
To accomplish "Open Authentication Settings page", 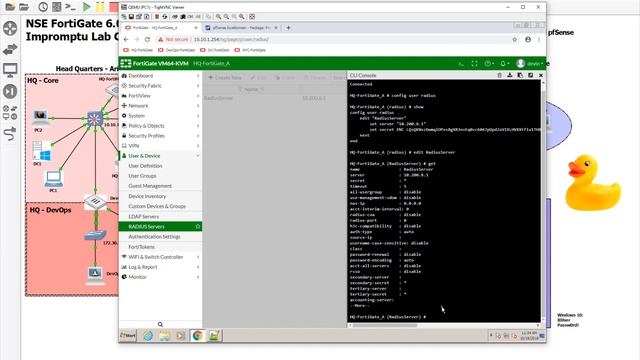I will 154,237.
